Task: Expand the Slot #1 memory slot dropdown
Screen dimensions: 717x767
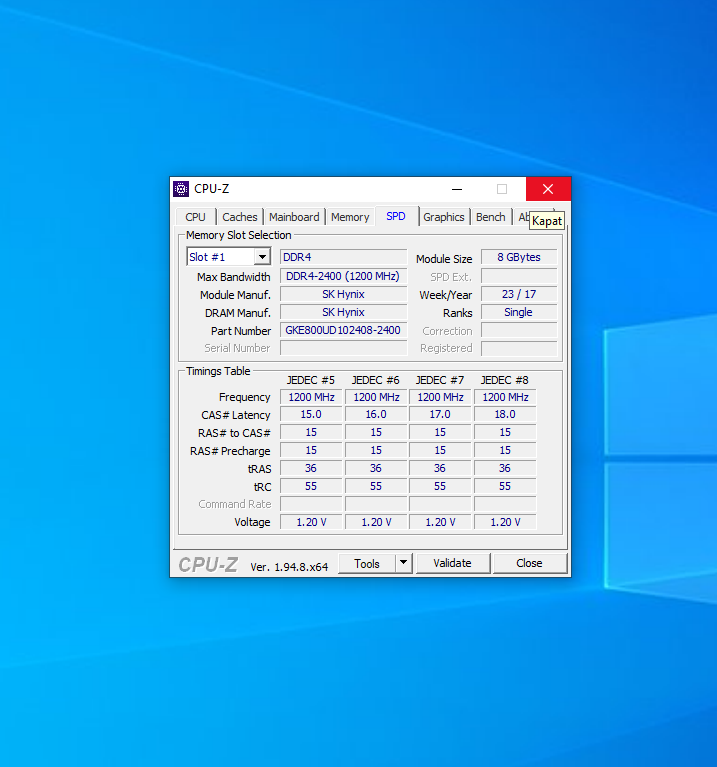Action: pyautogui.click(x=262, y=257)
